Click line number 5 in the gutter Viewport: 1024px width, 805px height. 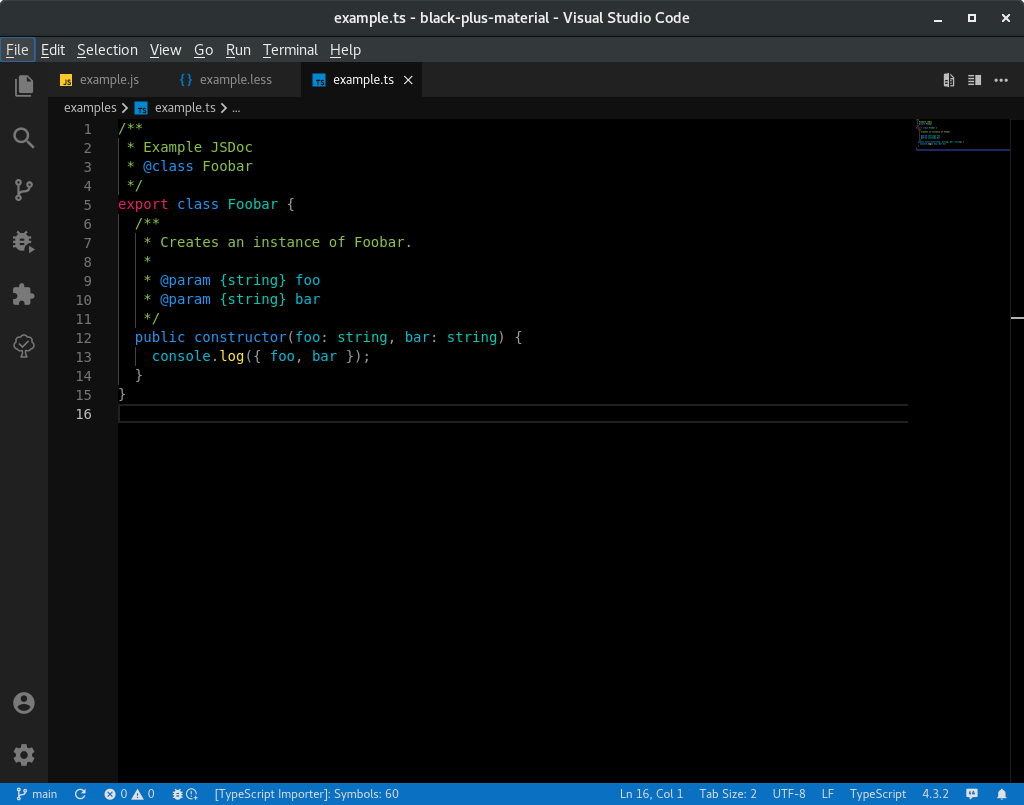point(88,205)
